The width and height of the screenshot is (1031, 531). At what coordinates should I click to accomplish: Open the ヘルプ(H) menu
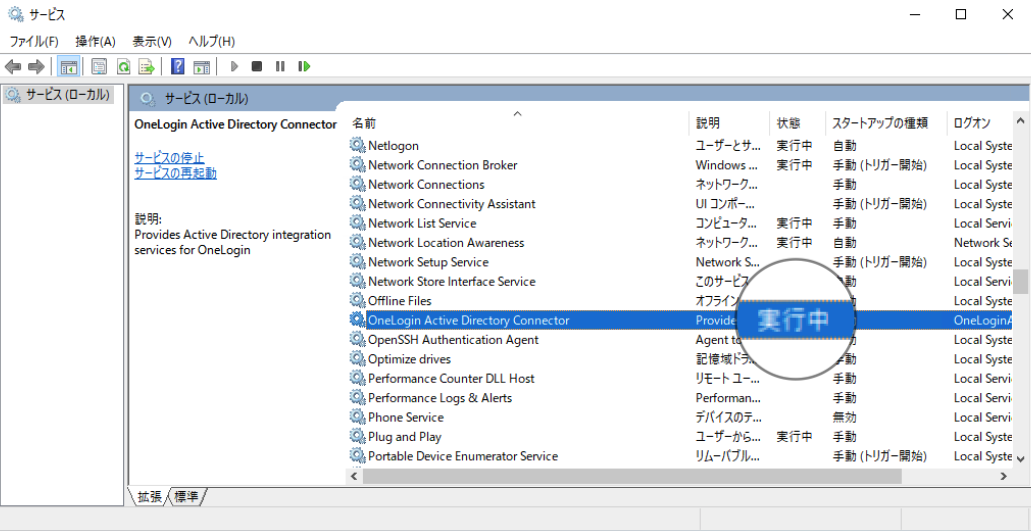coord(211,41)
